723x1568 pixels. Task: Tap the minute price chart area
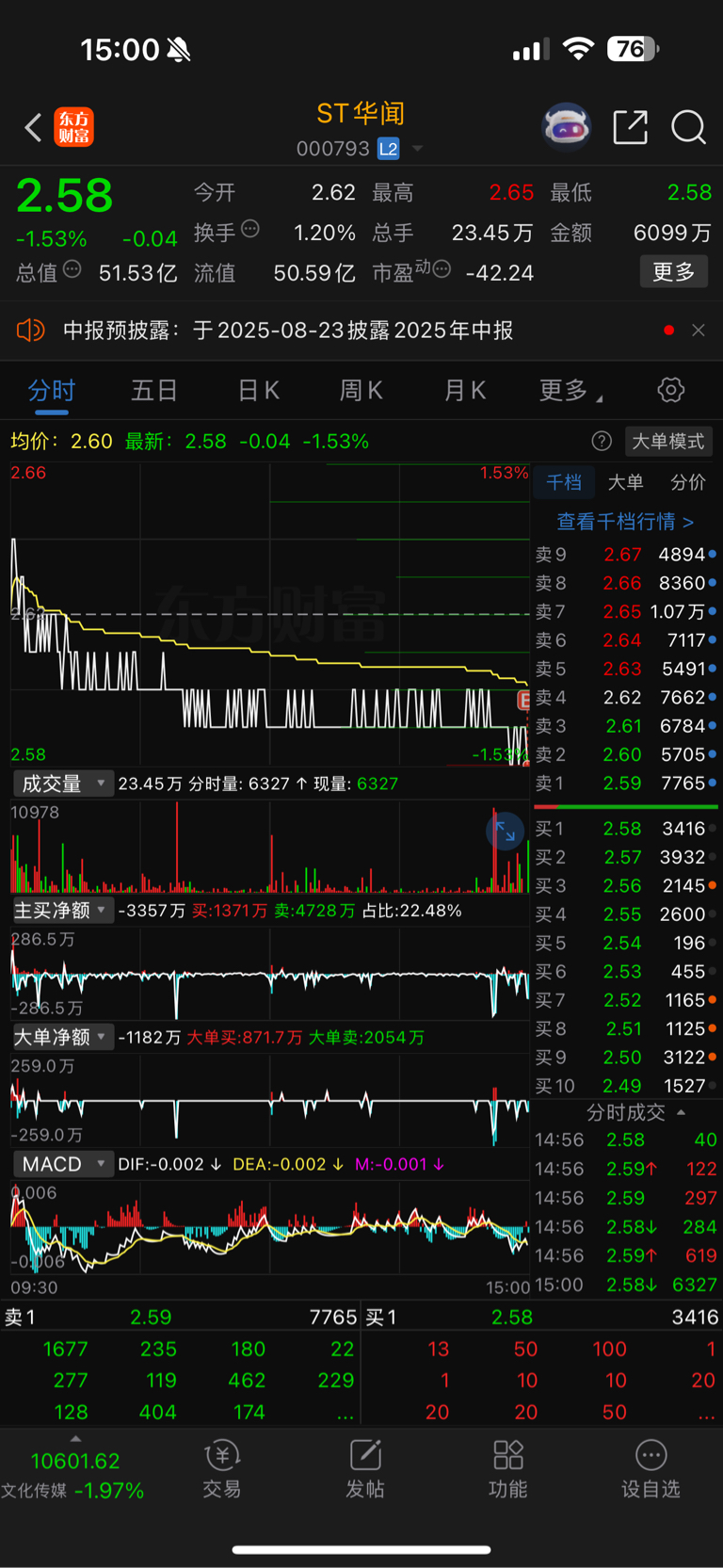coord(269,614)
